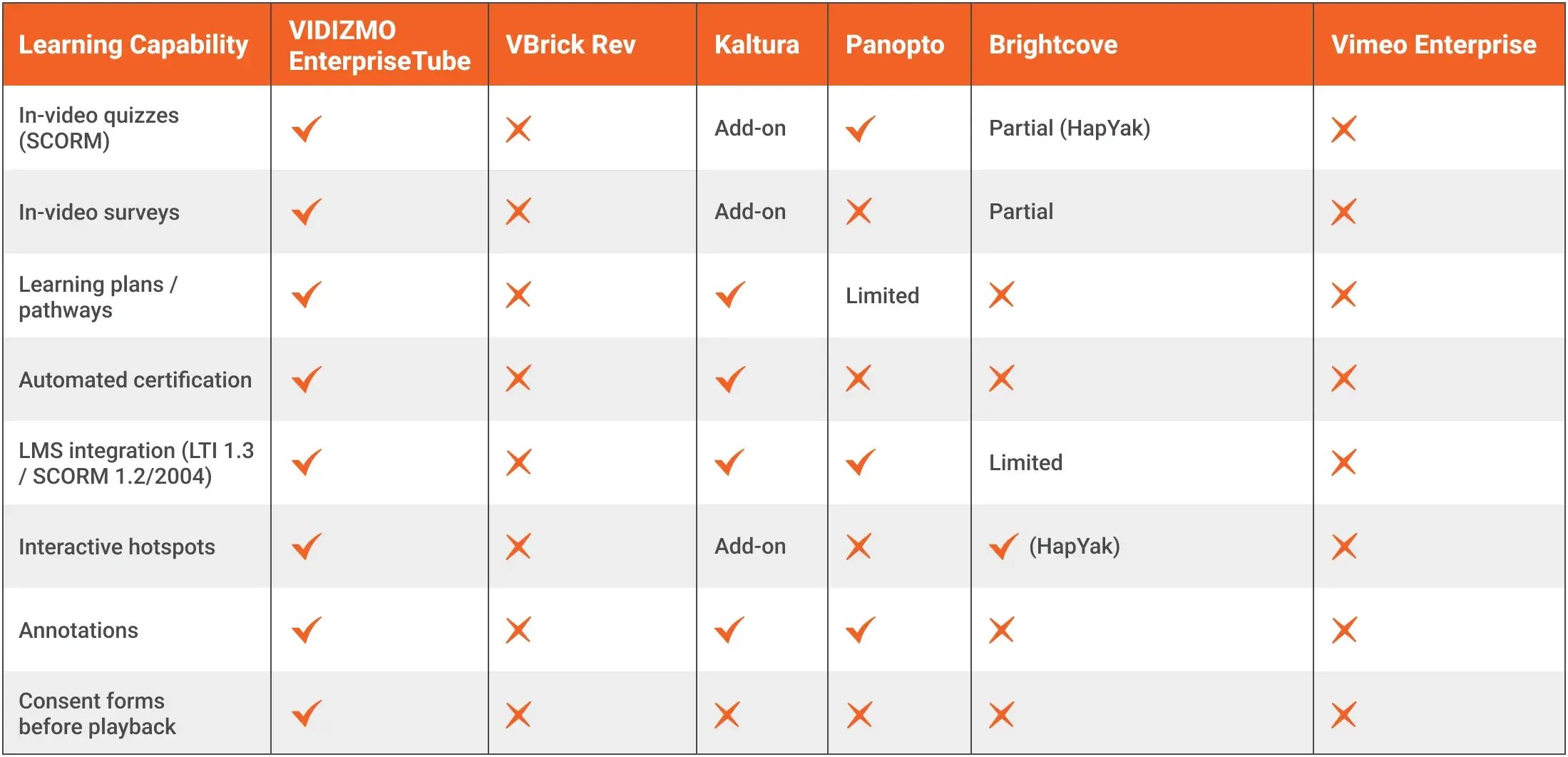Click Kaltura checkmark for Learning plans row
1568x757 pixels.
point(730,295)
